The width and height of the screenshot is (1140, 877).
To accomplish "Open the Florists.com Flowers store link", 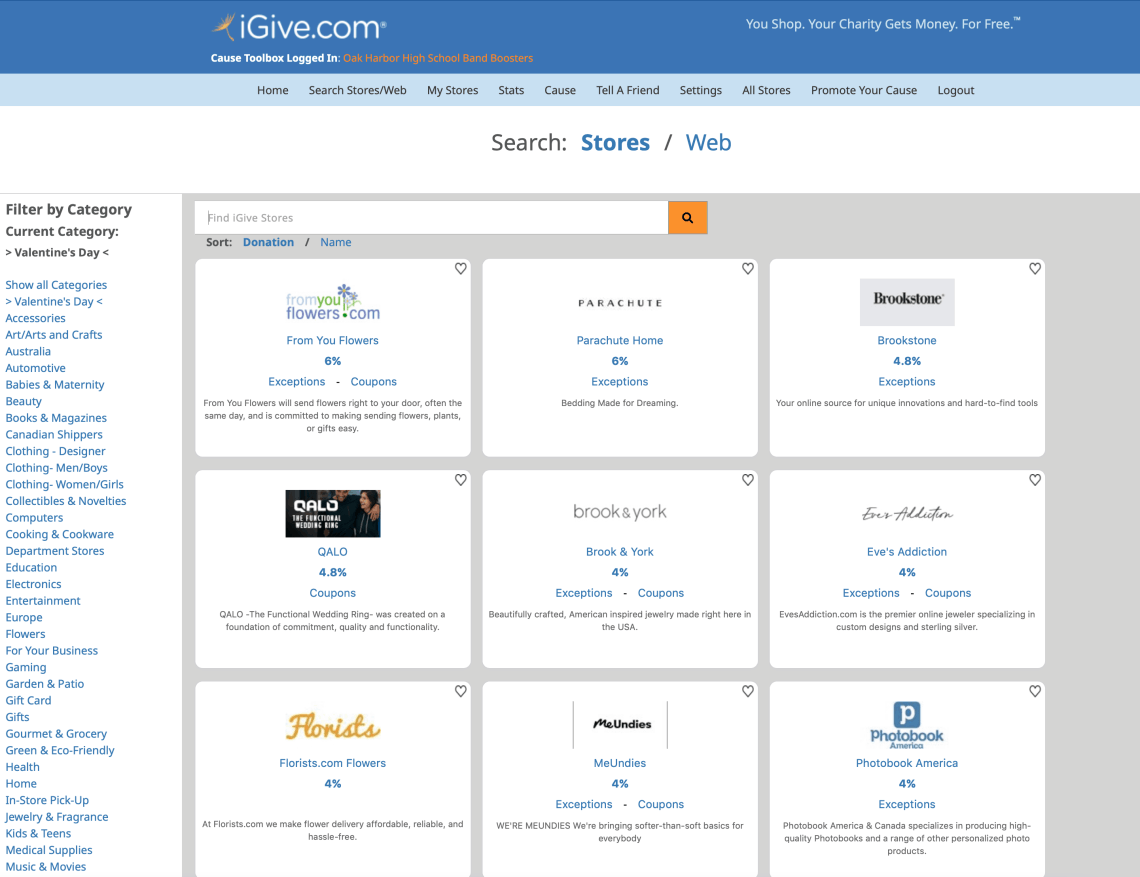I will 332,763.
